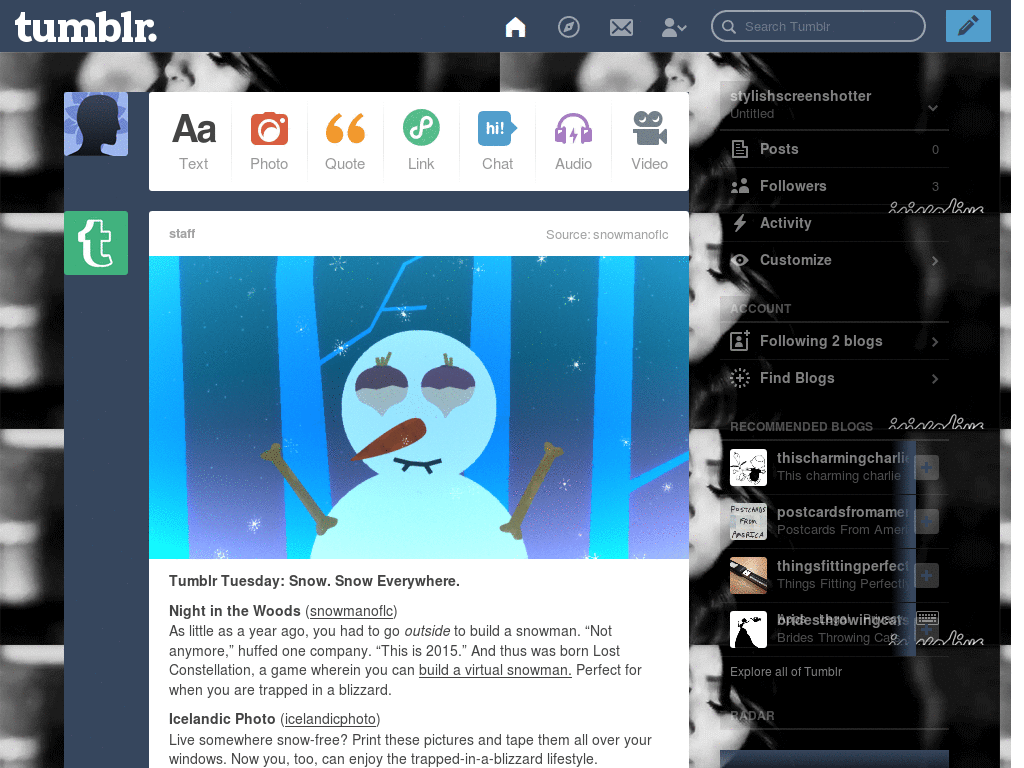Open Activity in the sidebar

click(835, 223)
